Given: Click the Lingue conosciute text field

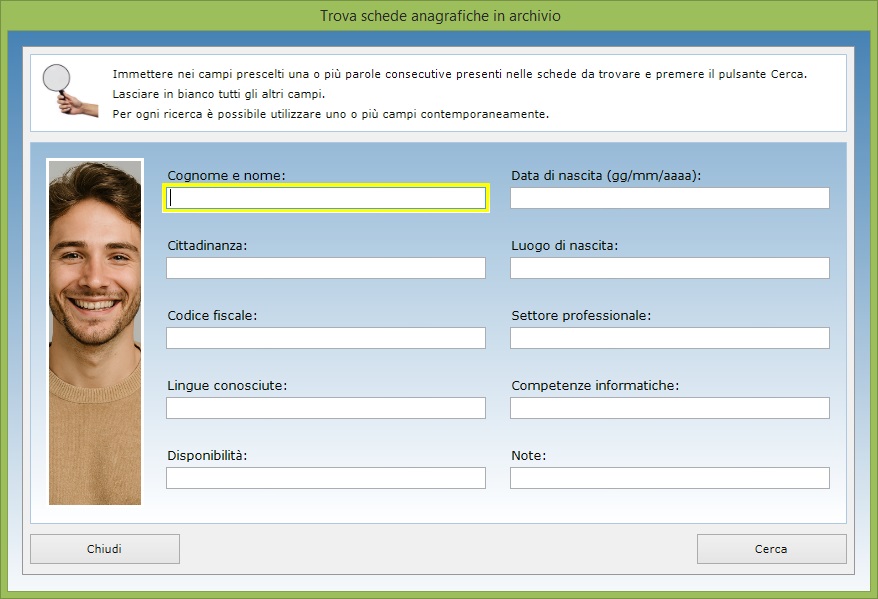Looking at the screenshot, I should [x=326, y=408].
